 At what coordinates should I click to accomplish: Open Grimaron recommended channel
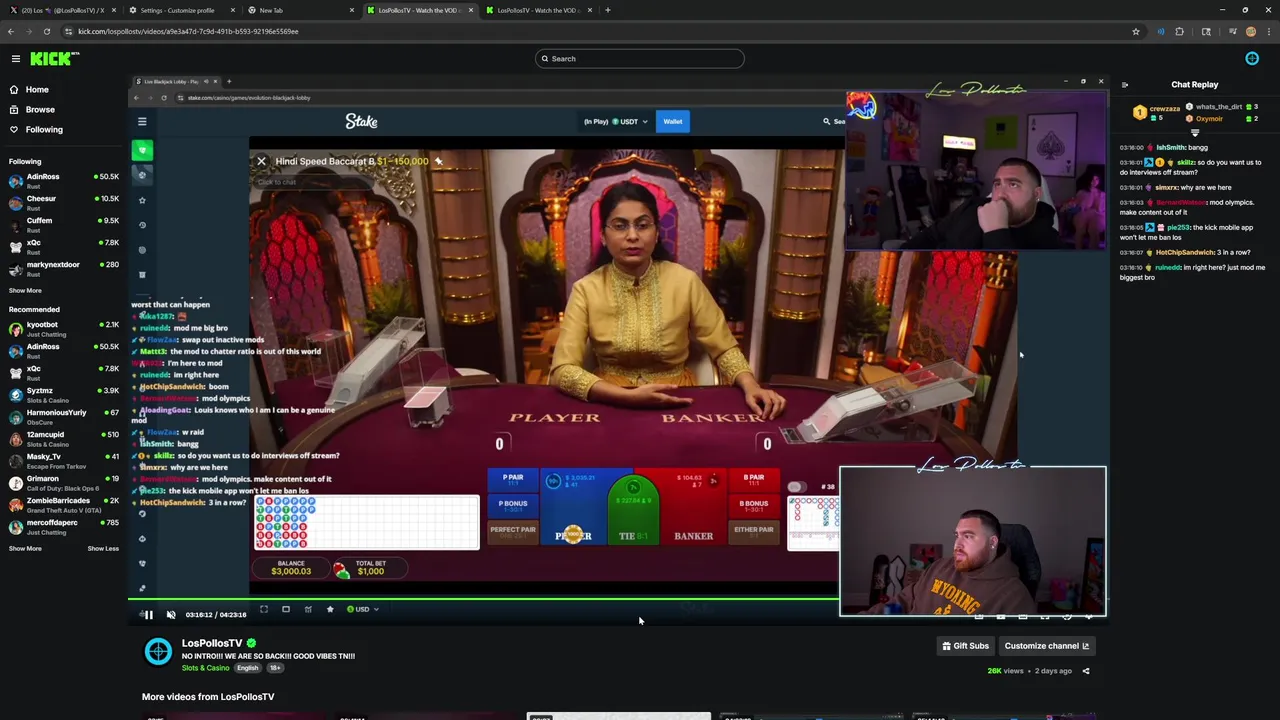[65, 482]
